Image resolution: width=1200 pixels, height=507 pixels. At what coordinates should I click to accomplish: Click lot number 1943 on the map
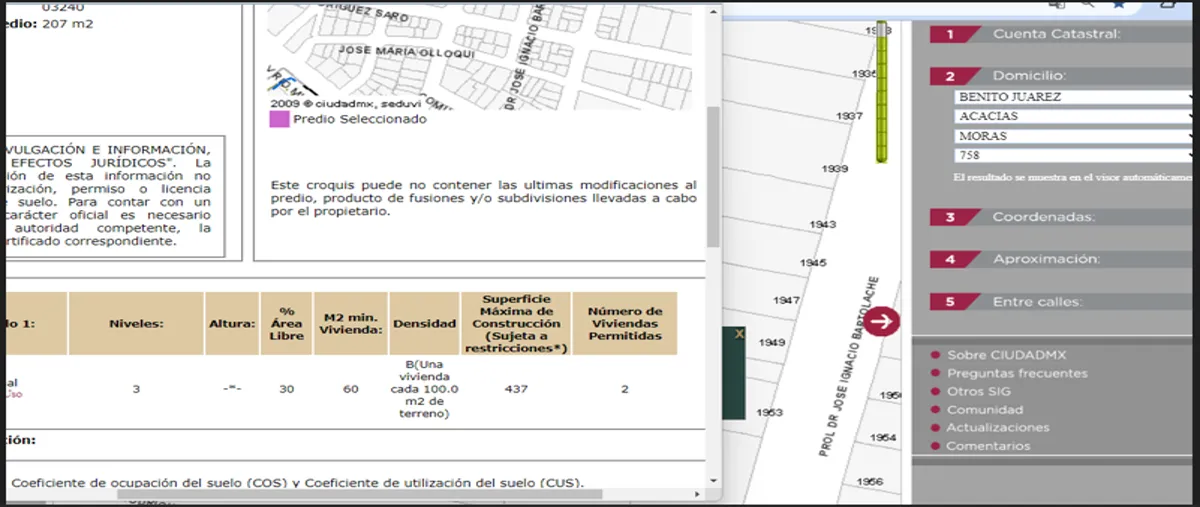coord(823,224)
